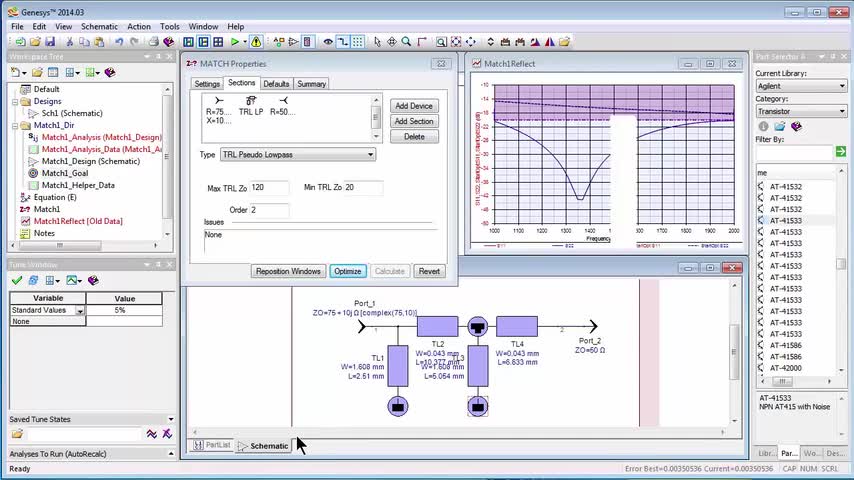The height and width of the screenshot is (480, 854).
Task: Click the Reposition Windows button
Action: (288, 271)
